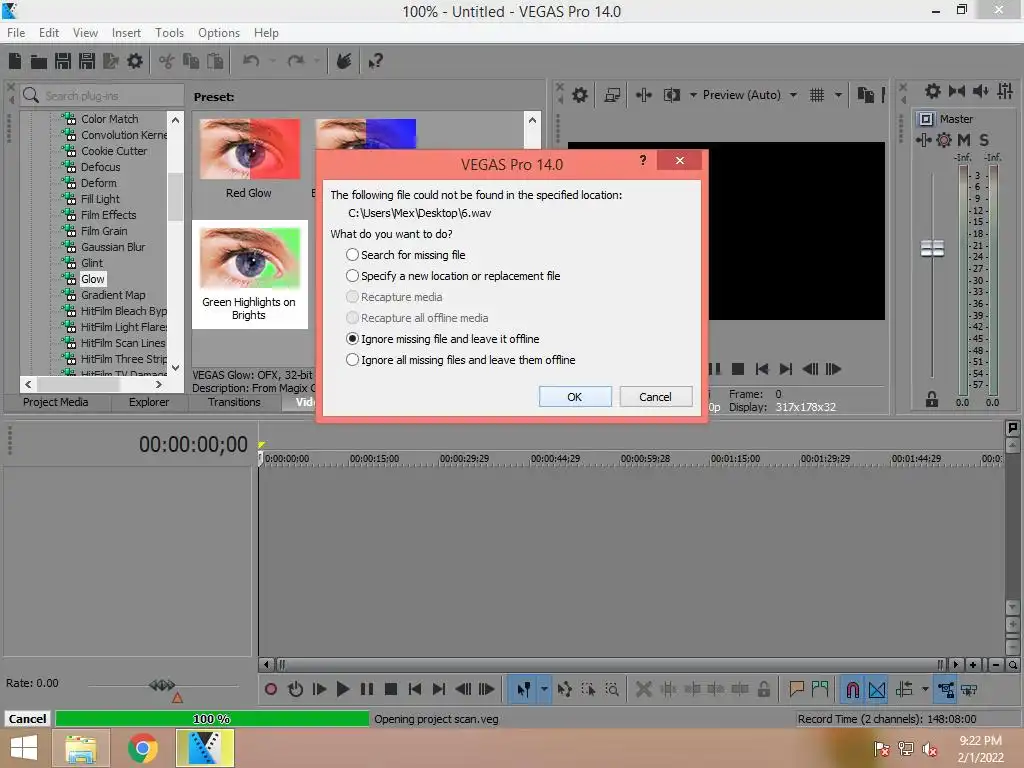This screenshot has height=768, width=1024.
Task: Open the Master Bus audio properties gear
Action: point(933,91)
